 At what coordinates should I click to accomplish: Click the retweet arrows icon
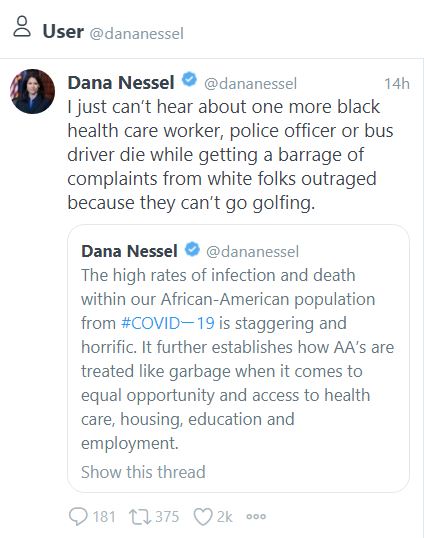pos(140,517)
